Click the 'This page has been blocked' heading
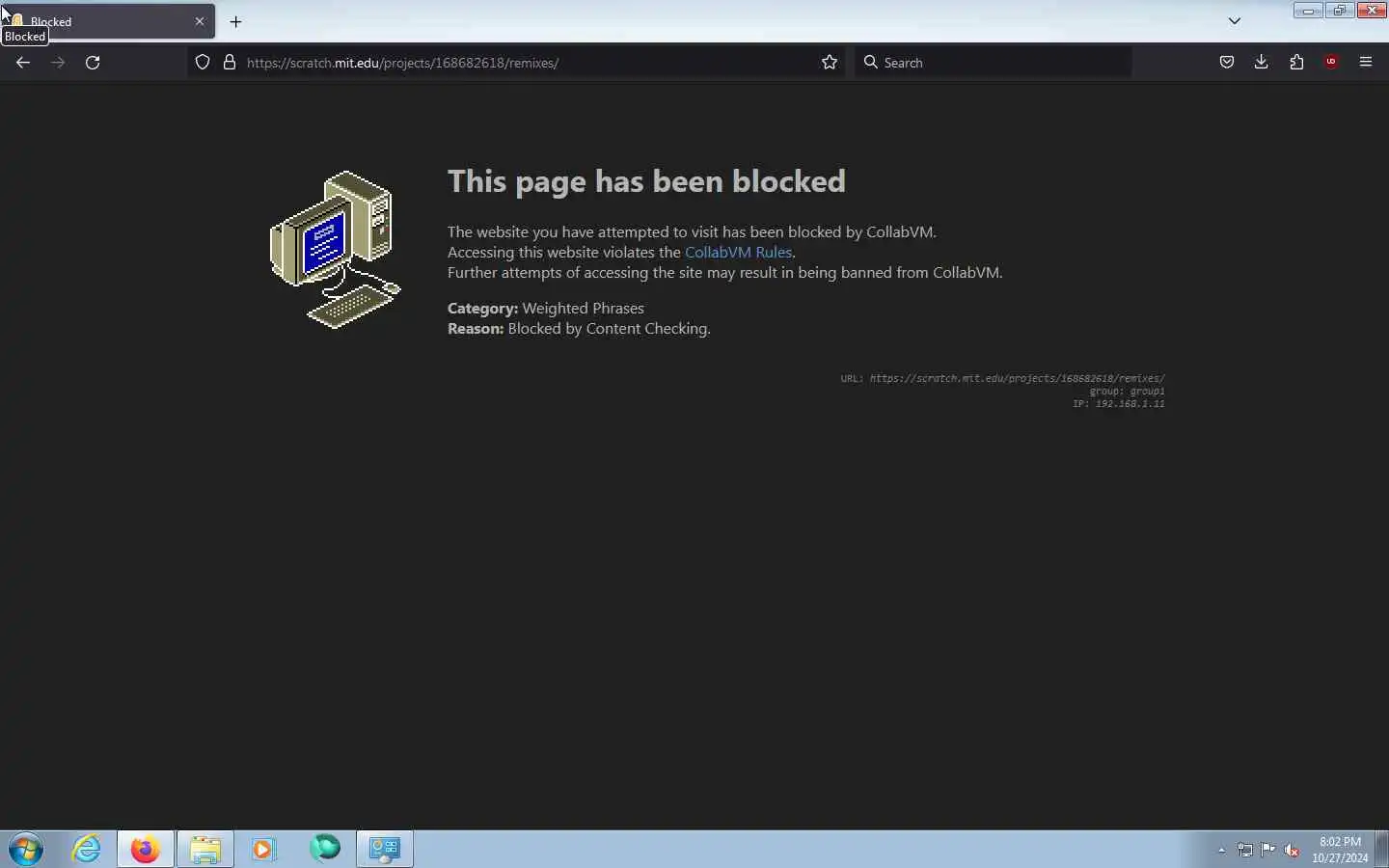The width and height of the screenshot is (1389, 868). click(x=646, y=181)
